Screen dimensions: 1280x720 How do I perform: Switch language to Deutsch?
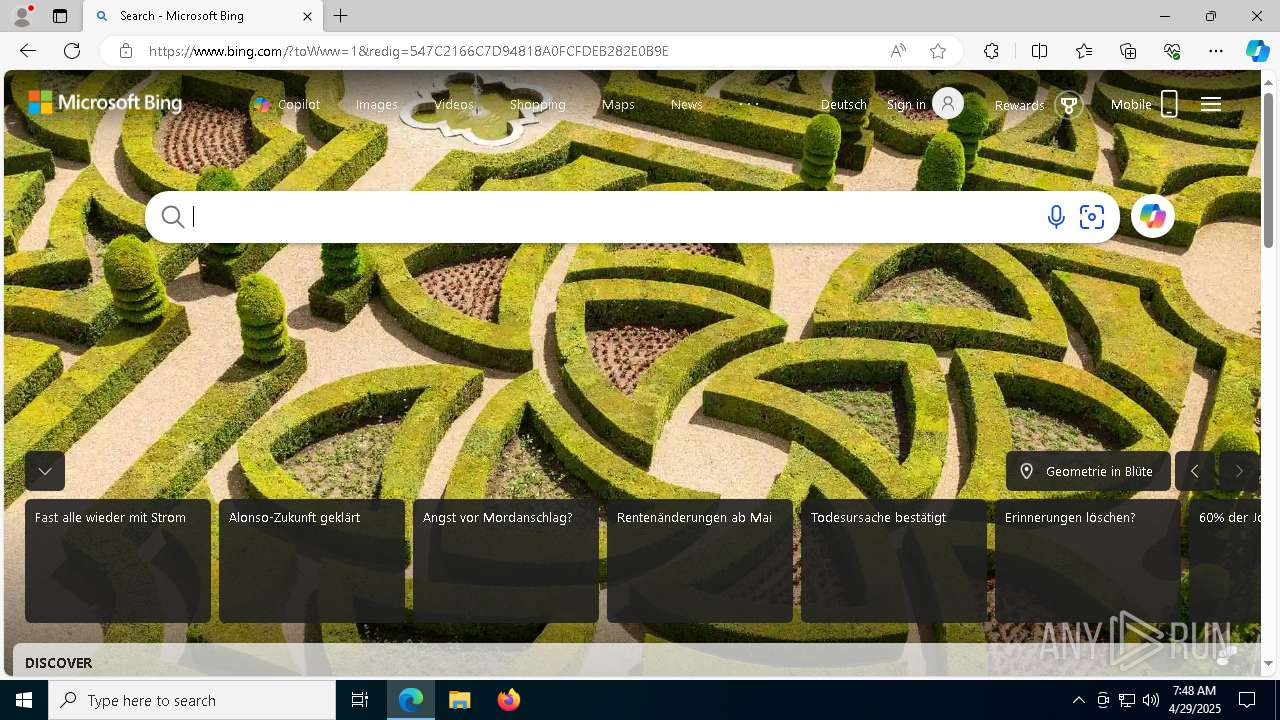[x=844, y=104]
